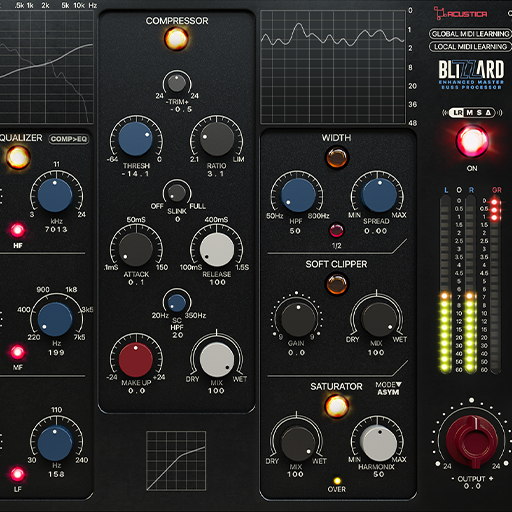The image size is (512, 512).
Task: Click the HF kHz frequency knob
Action: tap(55, 195)
